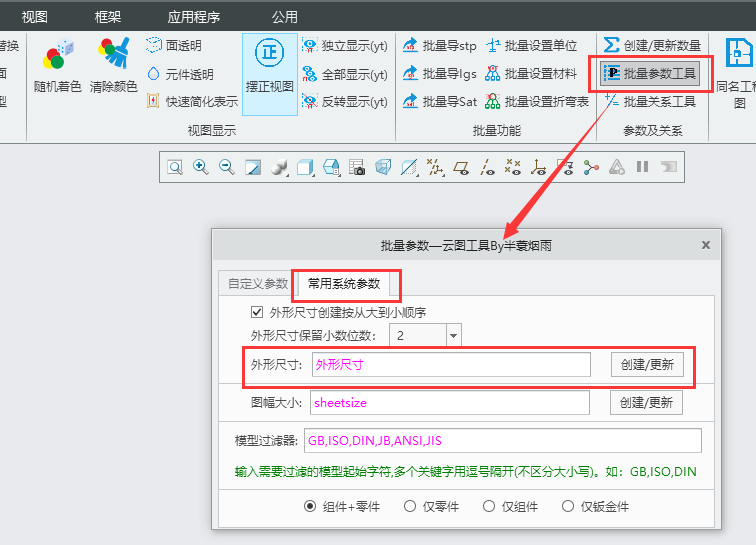The image size is (756, 545).
Task: Open the 公用 ribbon tab
Action: (x=284, y=17)
